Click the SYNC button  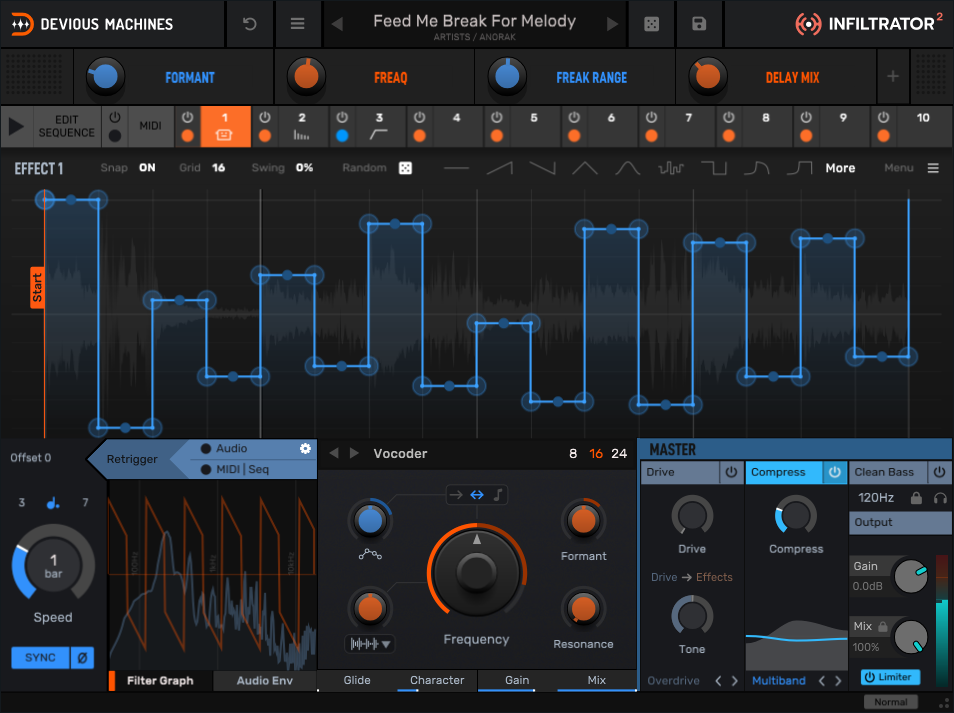[40, 658]
